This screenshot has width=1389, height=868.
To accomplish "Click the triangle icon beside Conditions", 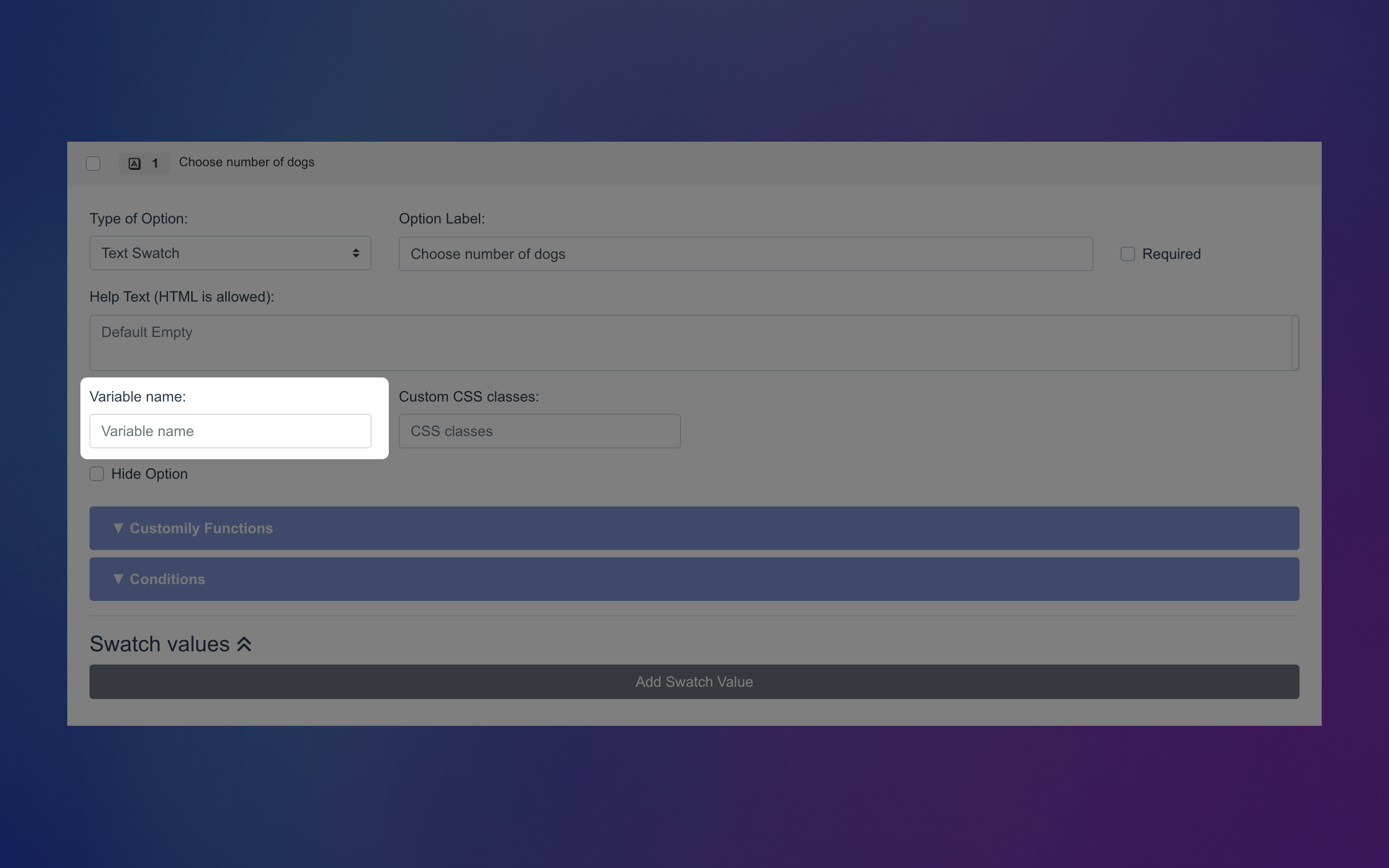I will click(x=118, y=579).
